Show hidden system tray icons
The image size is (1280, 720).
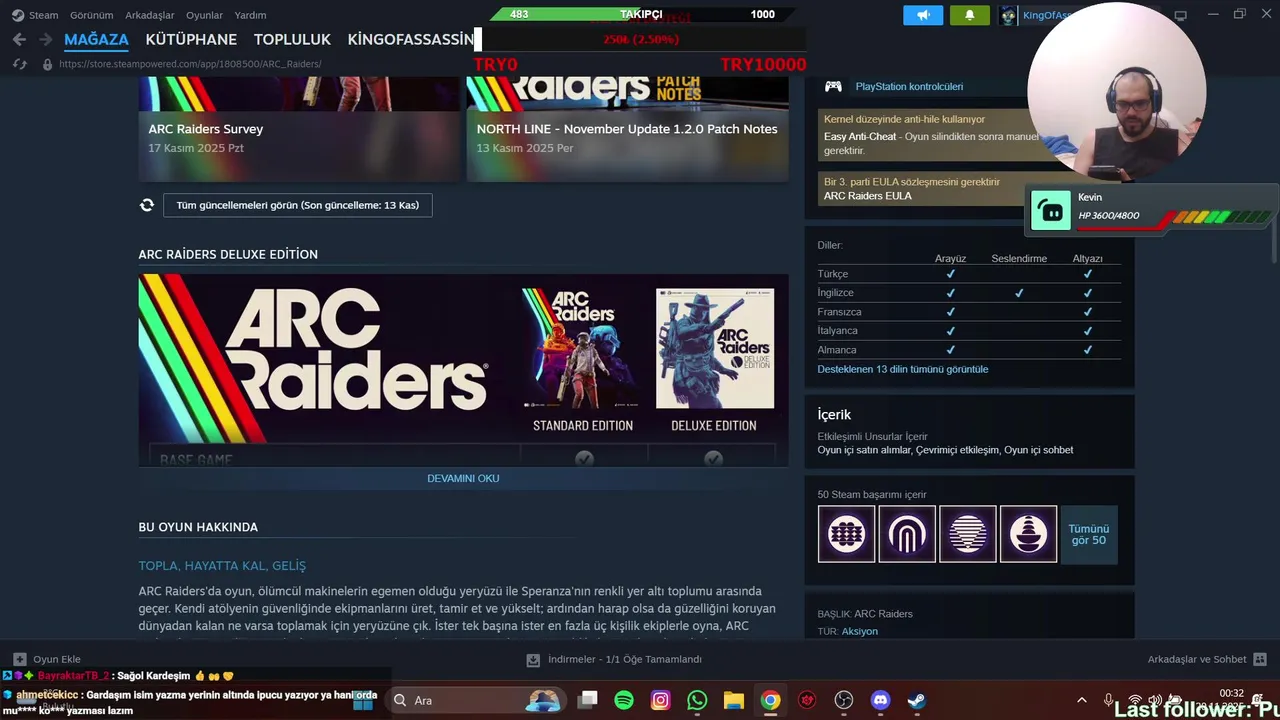click(x=1081, y=700)
